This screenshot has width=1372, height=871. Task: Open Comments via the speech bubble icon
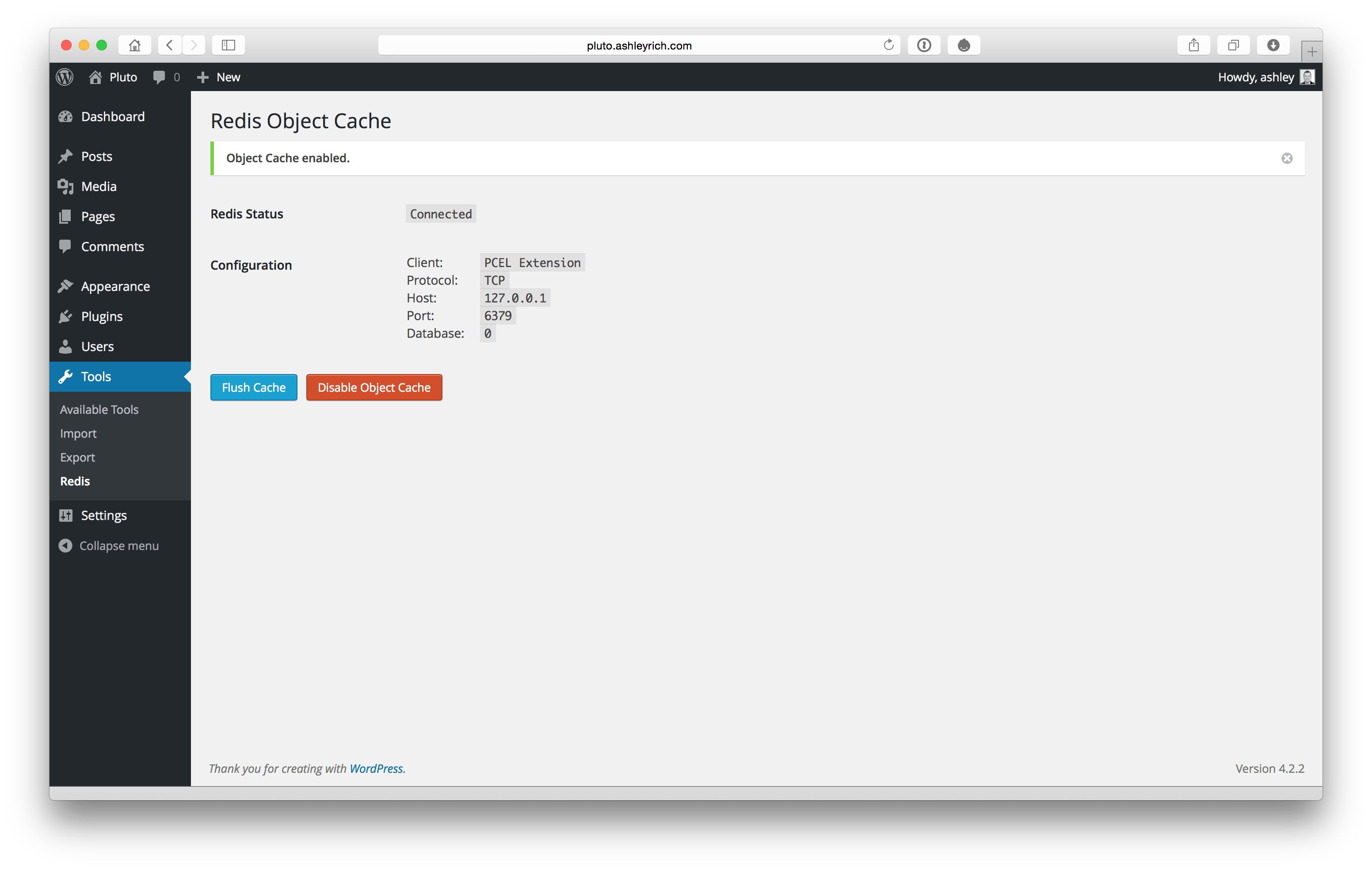(65, 246)
